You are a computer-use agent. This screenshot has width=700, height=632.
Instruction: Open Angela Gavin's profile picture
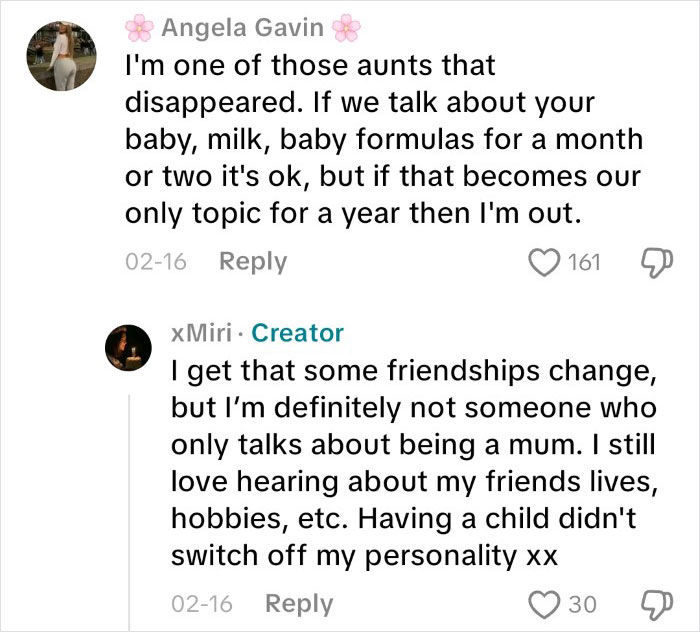point(62,56)
